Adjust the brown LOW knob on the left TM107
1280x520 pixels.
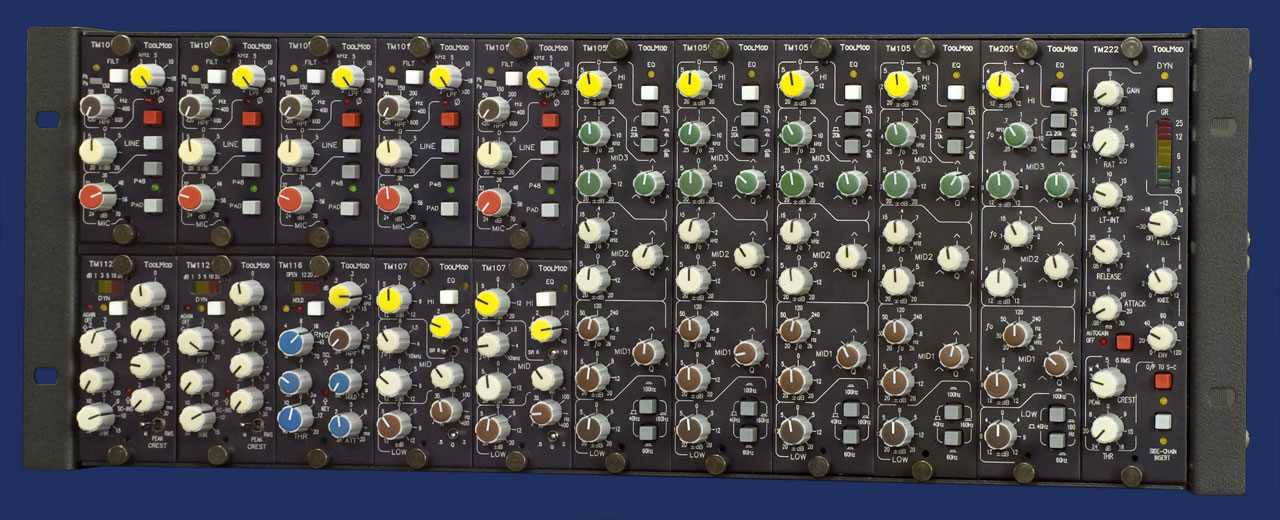[x=393, y=426]
